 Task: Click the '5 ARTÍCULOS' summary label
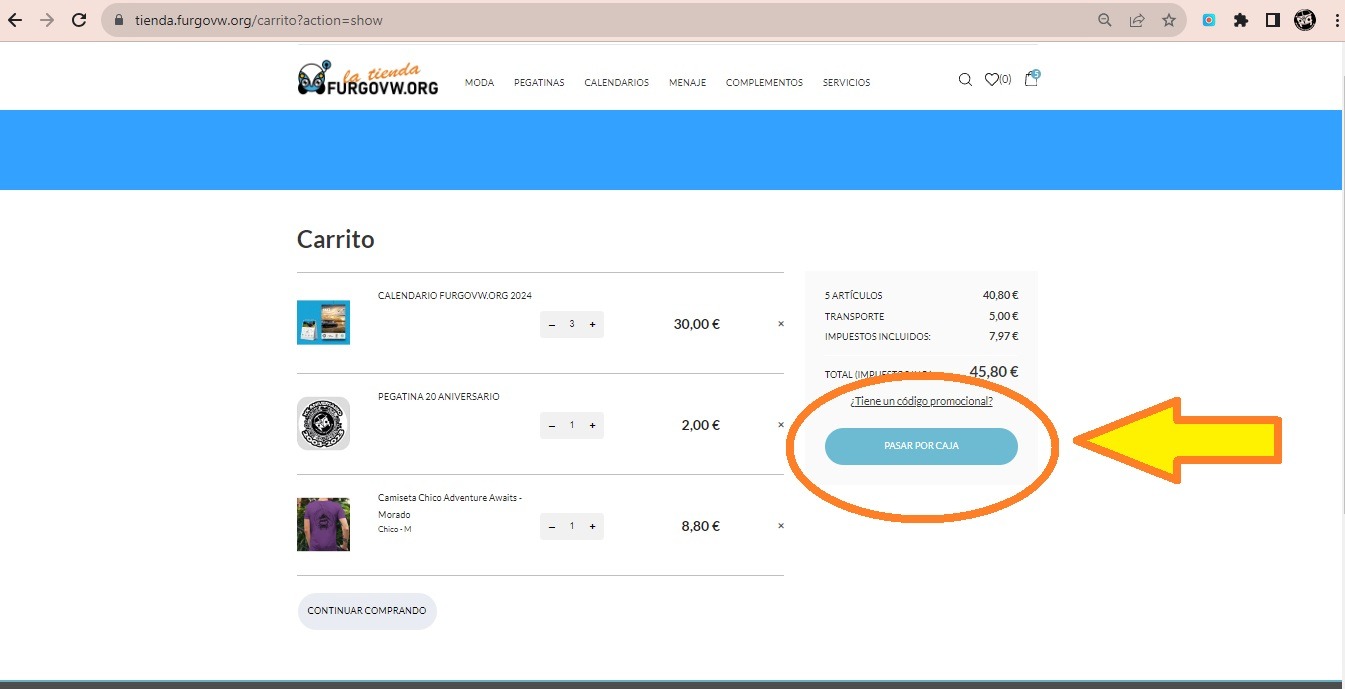pos(854,296)
